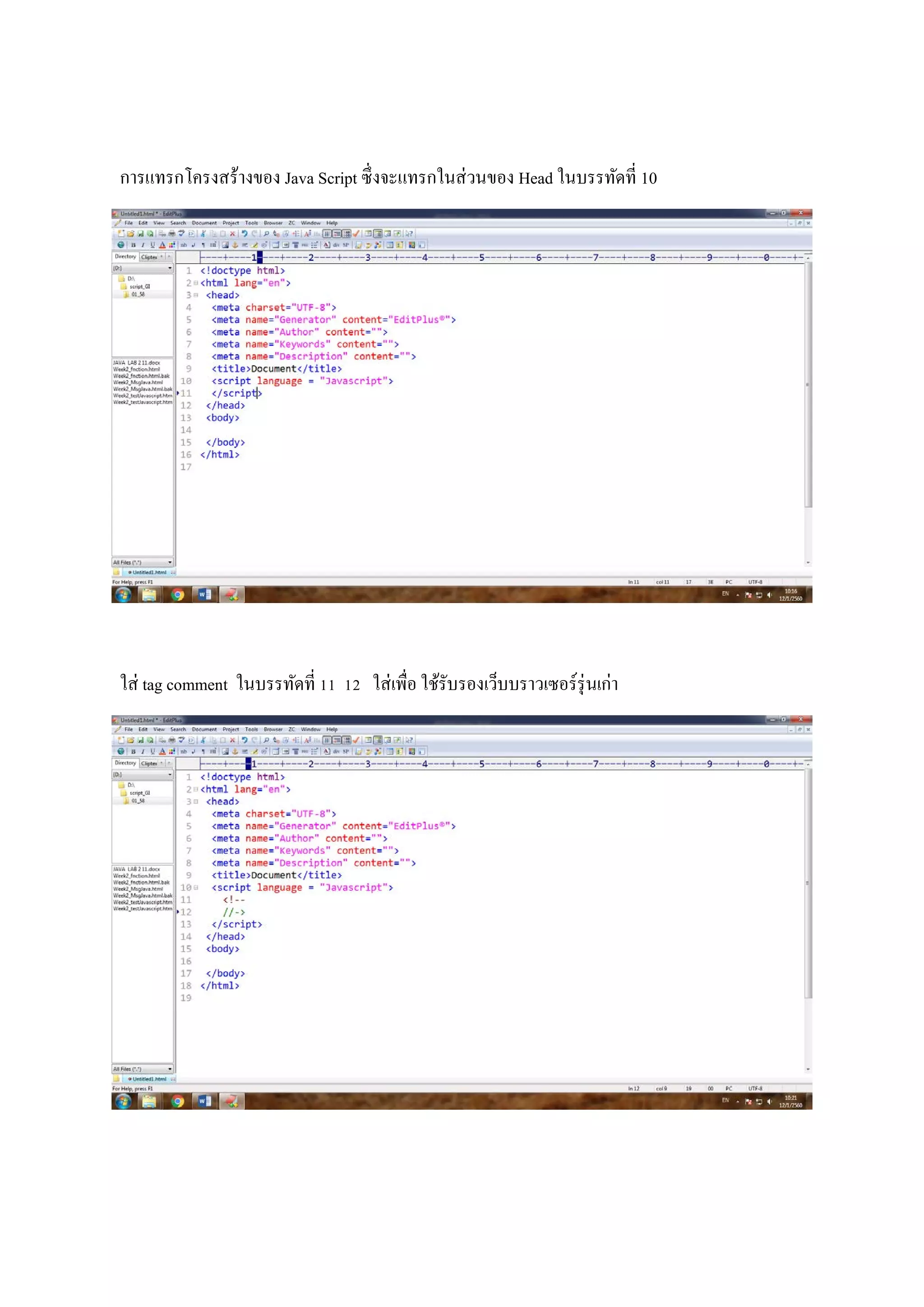The width and height of the screenshot is (924, 1307).
Task: Click Open file icon in first EditPlus screenshot
Action: click(x=131, y=233)
